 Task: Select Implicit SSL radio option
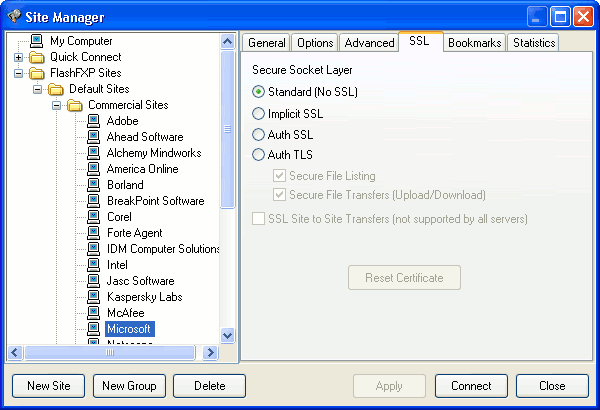(258, 114)
